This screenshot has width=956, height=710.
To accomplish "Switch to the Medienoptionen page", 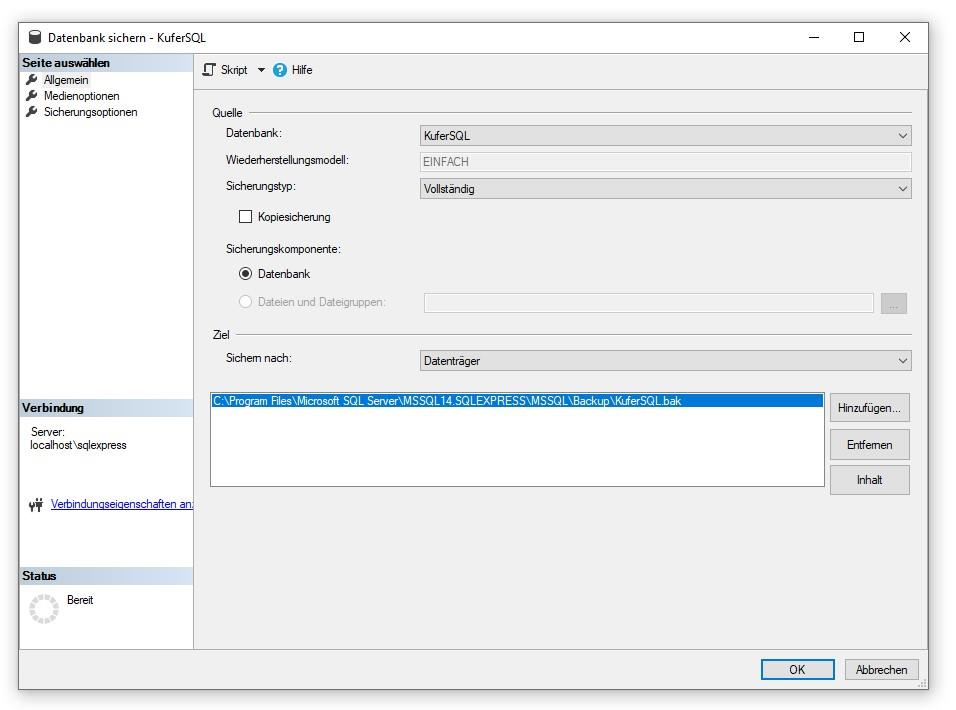I will click(82, 96).
